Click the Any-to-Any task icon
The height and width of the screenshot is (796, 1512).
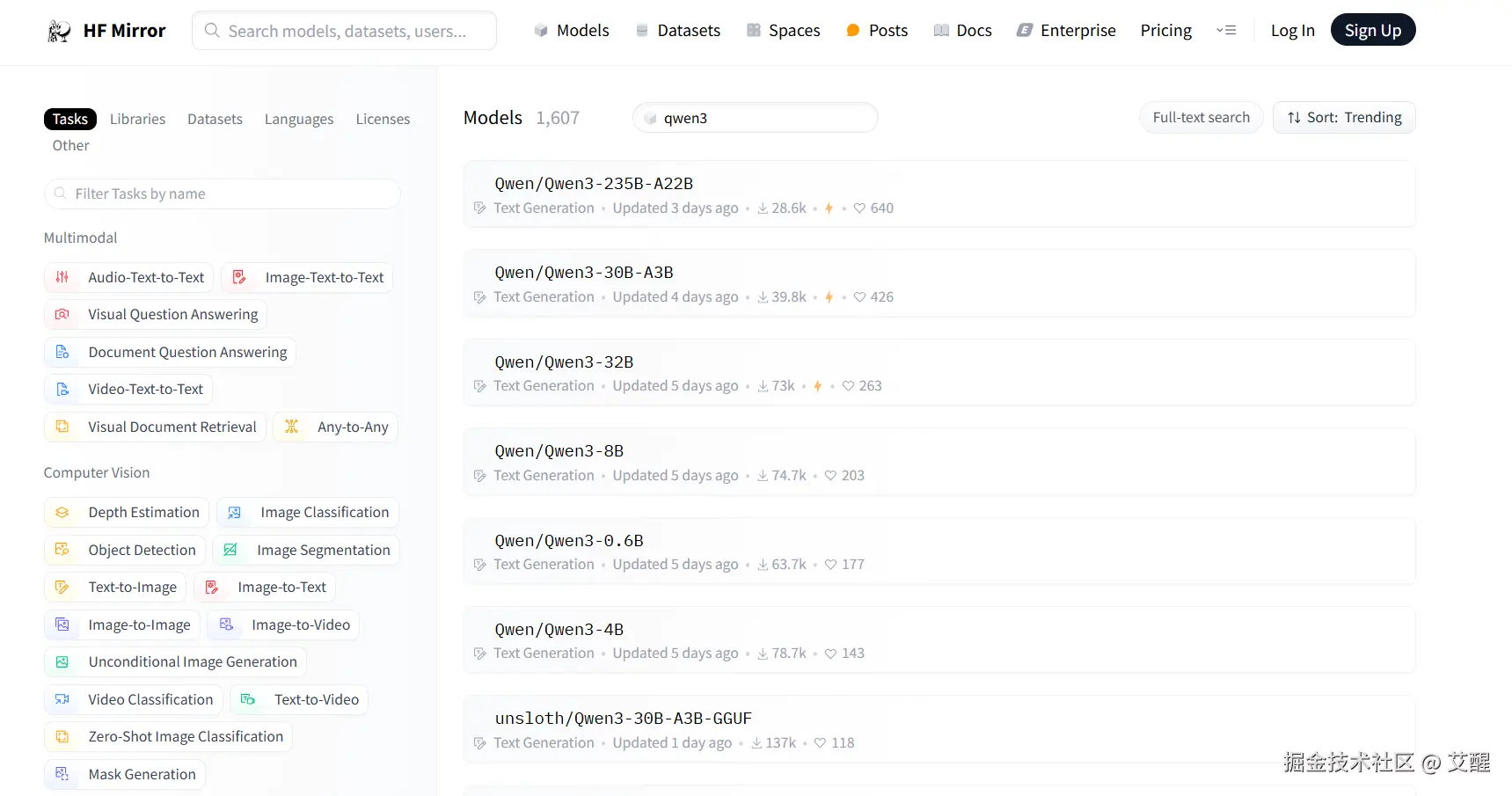tap(292, 427)
